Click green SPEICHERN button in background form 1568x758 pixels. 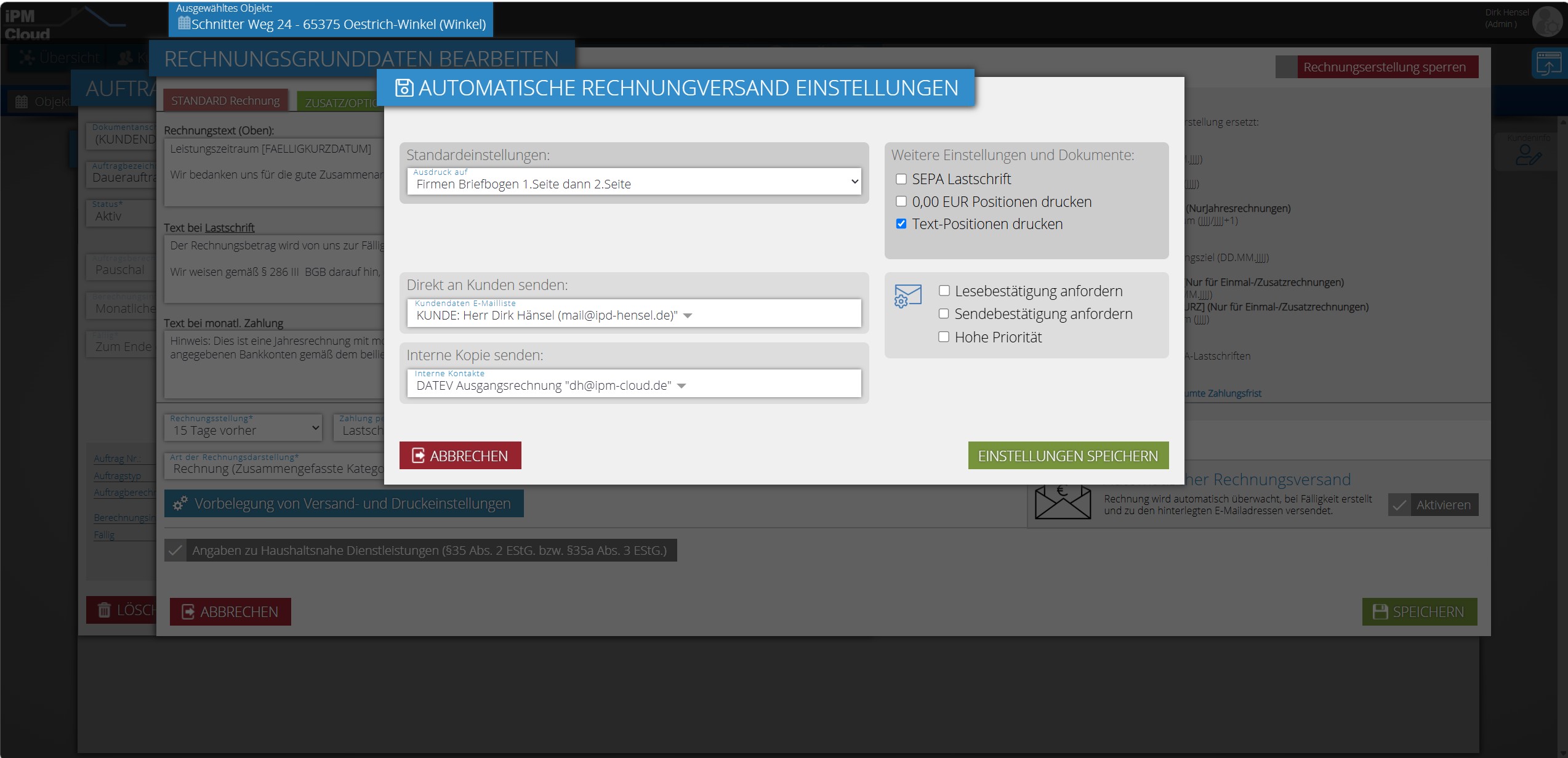coord(1420,611)
